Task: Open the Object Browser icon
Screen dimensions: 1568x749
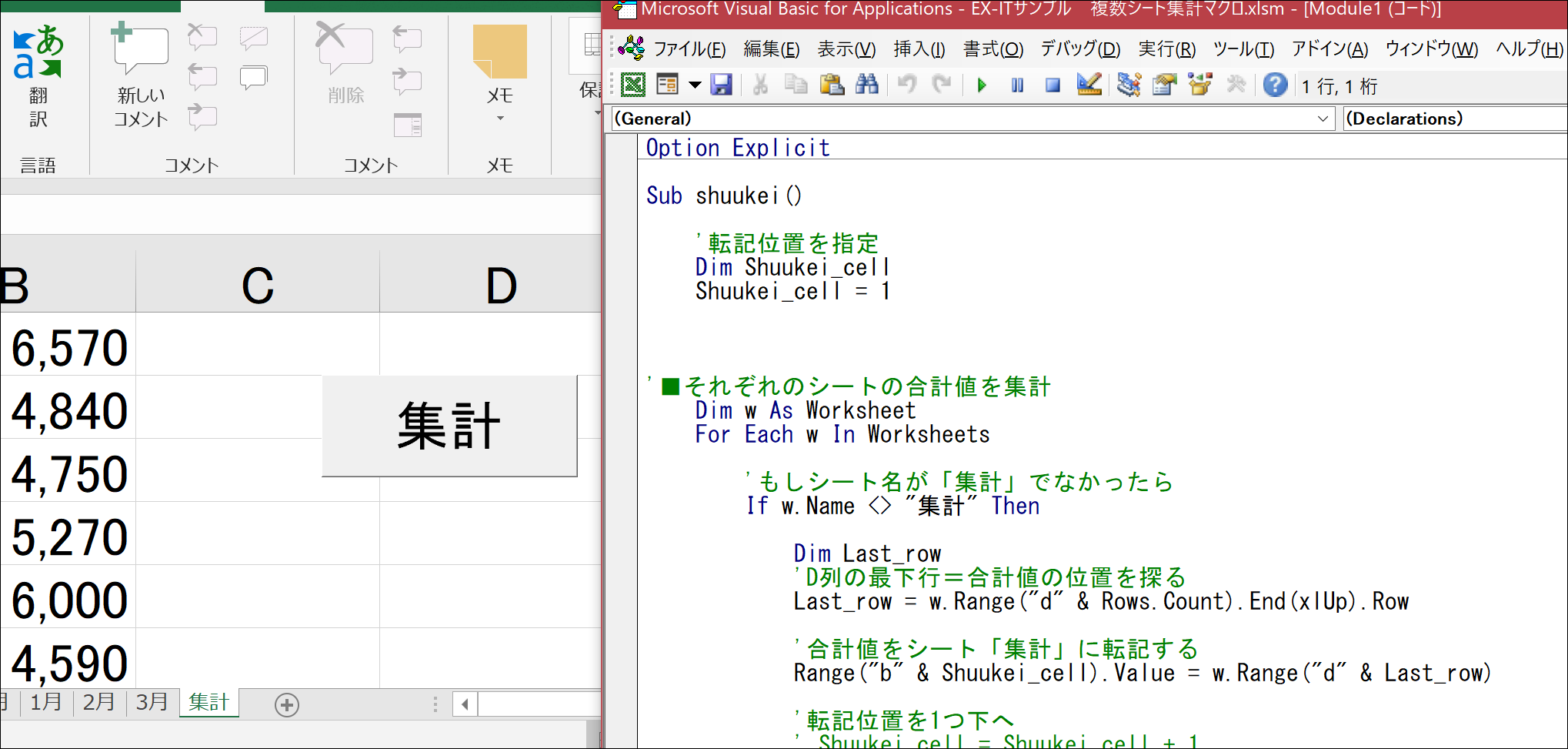Action: pos(1199,85)
